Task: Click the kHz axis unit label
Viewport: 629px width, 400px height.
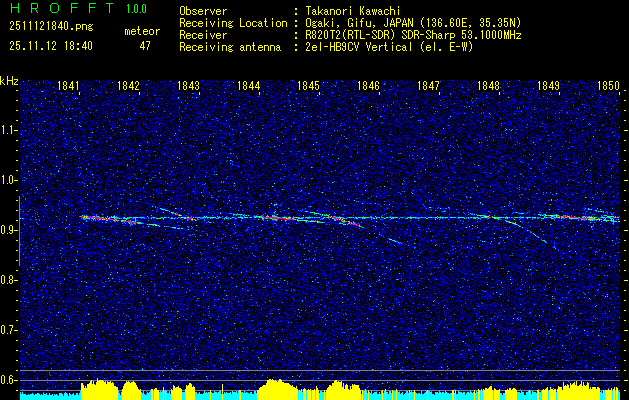Action: (x=9, y=81)
